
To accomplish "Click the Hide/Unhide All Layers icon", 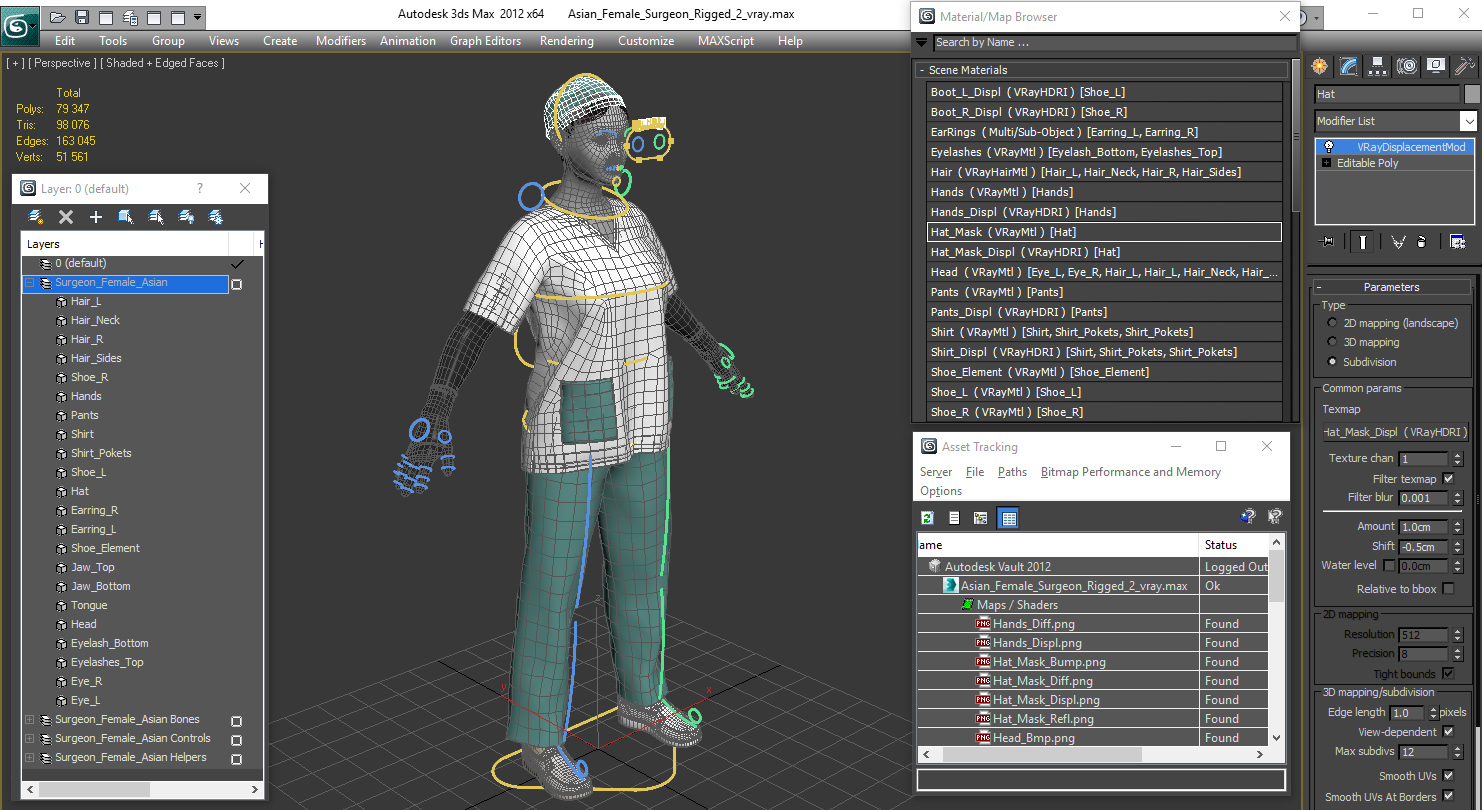I will [x=186, y=216].
